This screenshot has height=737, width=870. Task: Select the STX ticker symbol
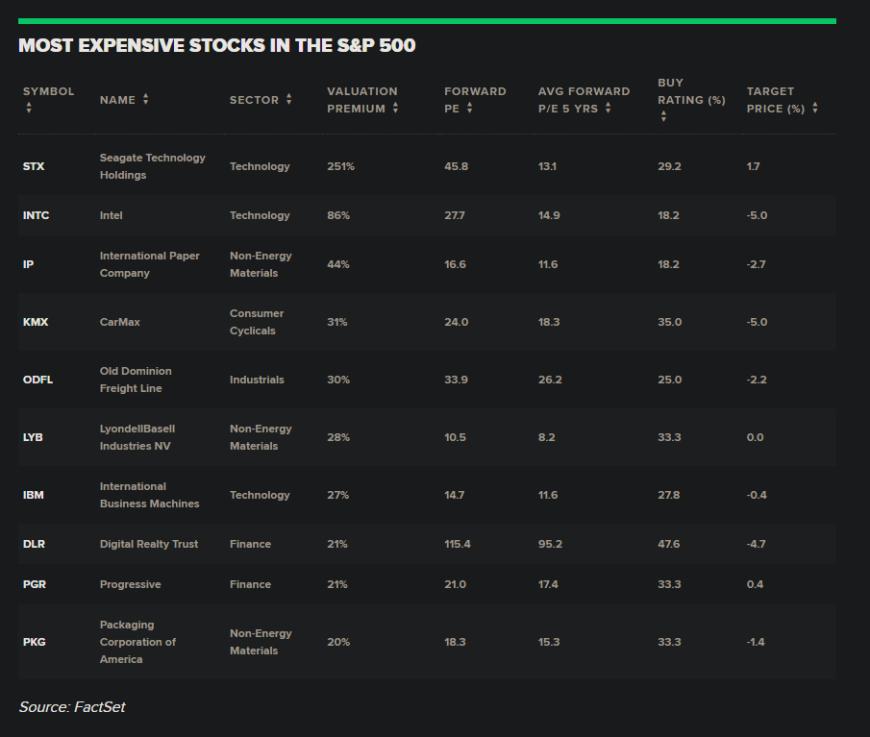click(x=34, y=166)
